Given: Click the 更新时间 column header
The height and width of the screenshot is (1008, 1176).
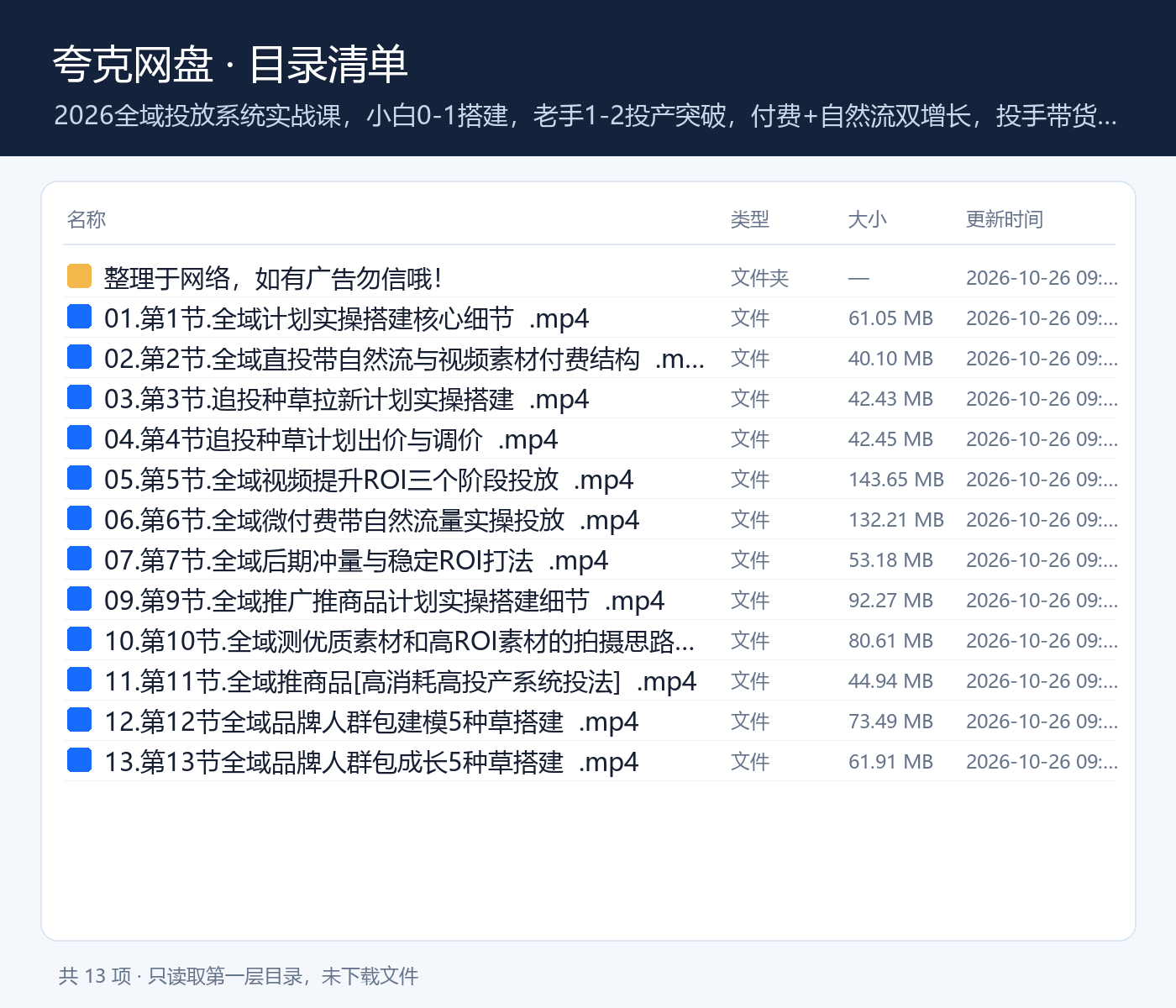Looking at the screenshot, I should click(x=1005, y=219).
